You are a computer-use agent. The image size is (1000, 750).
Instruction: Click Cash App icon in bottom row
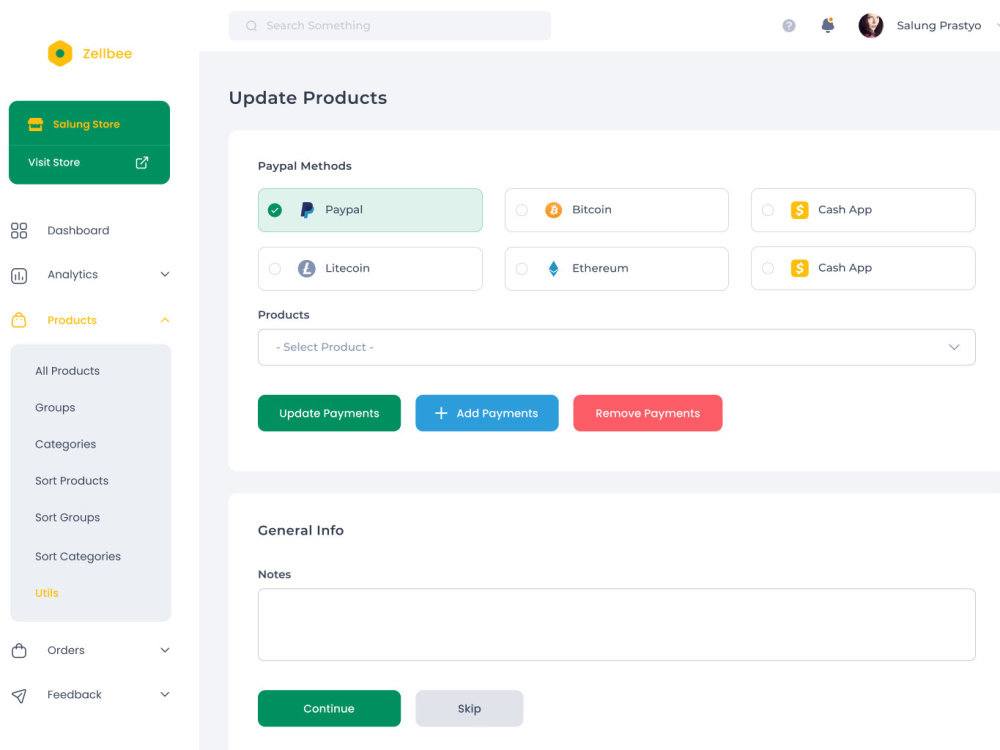click(800, 268)
